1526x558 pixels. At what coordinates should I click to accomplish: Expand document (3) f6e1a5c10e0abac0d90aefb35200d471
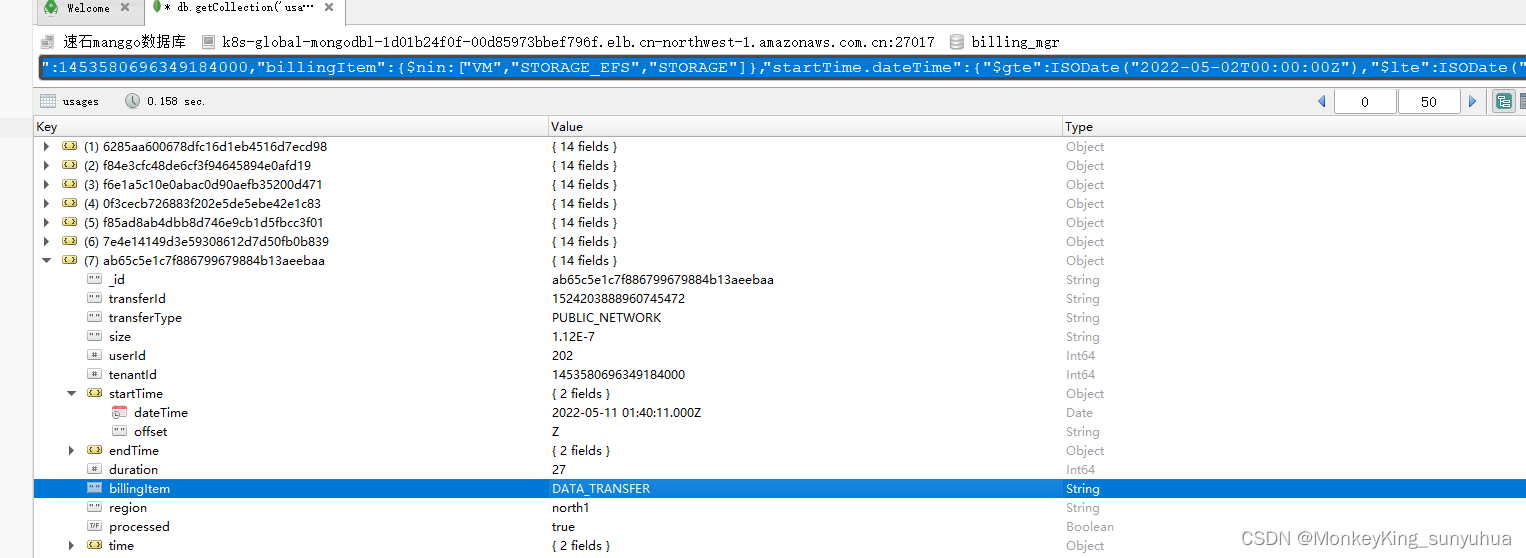point(46,184)
